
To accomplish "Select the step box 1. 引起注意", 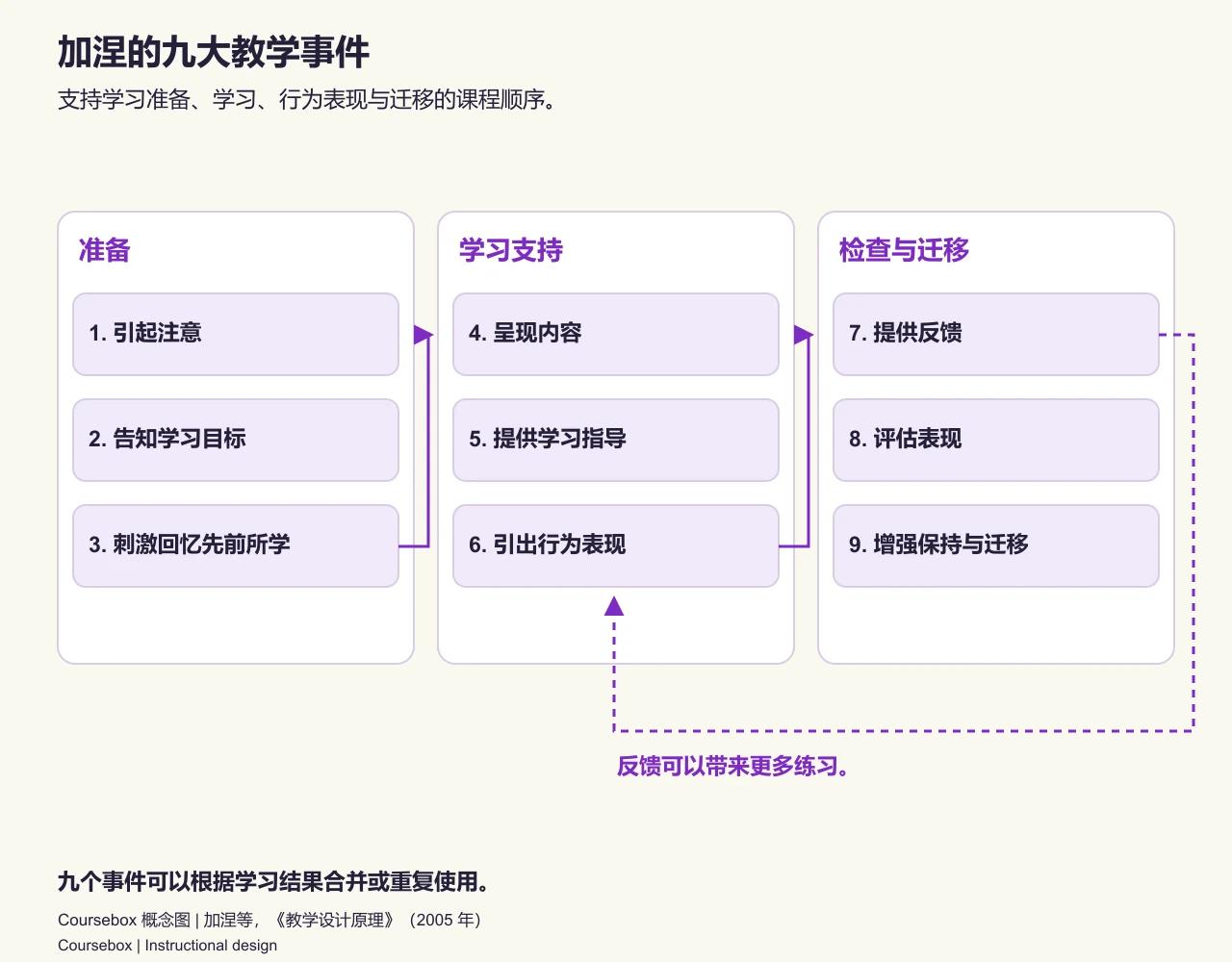I will tap(236, 334).
